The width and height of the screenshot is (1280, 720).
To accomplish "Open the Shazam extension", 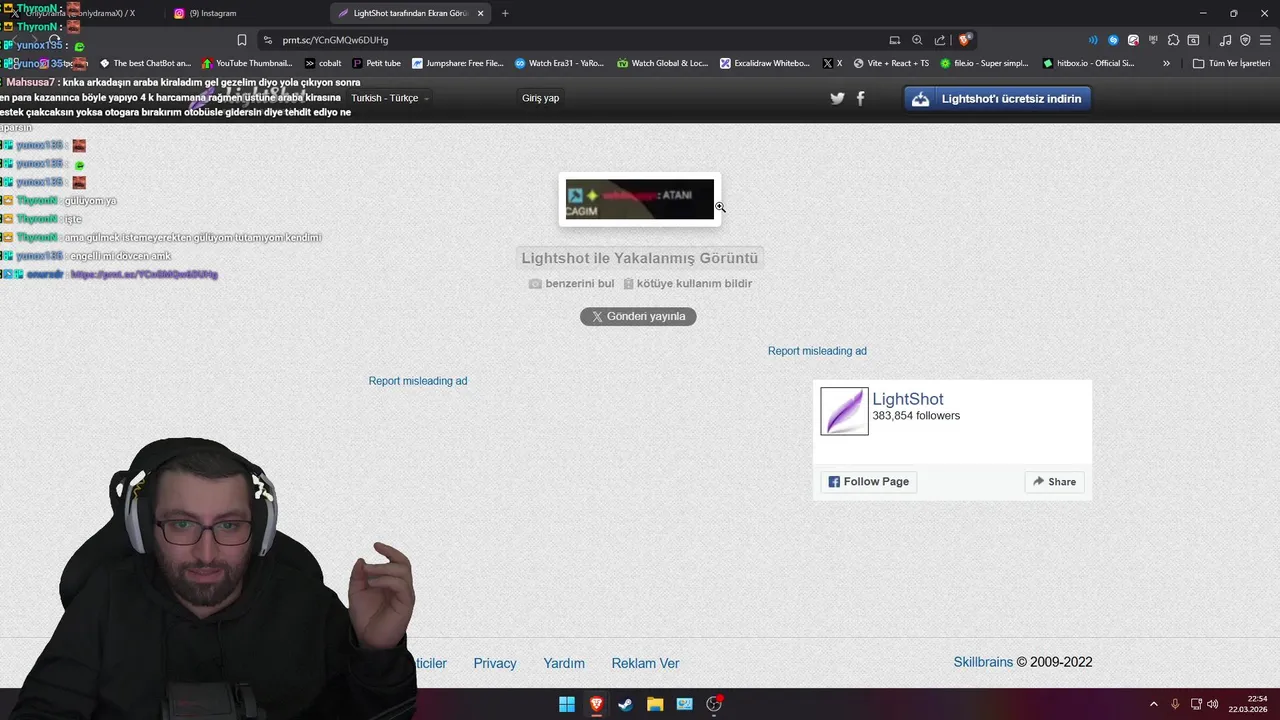I will pos(1113,40).
